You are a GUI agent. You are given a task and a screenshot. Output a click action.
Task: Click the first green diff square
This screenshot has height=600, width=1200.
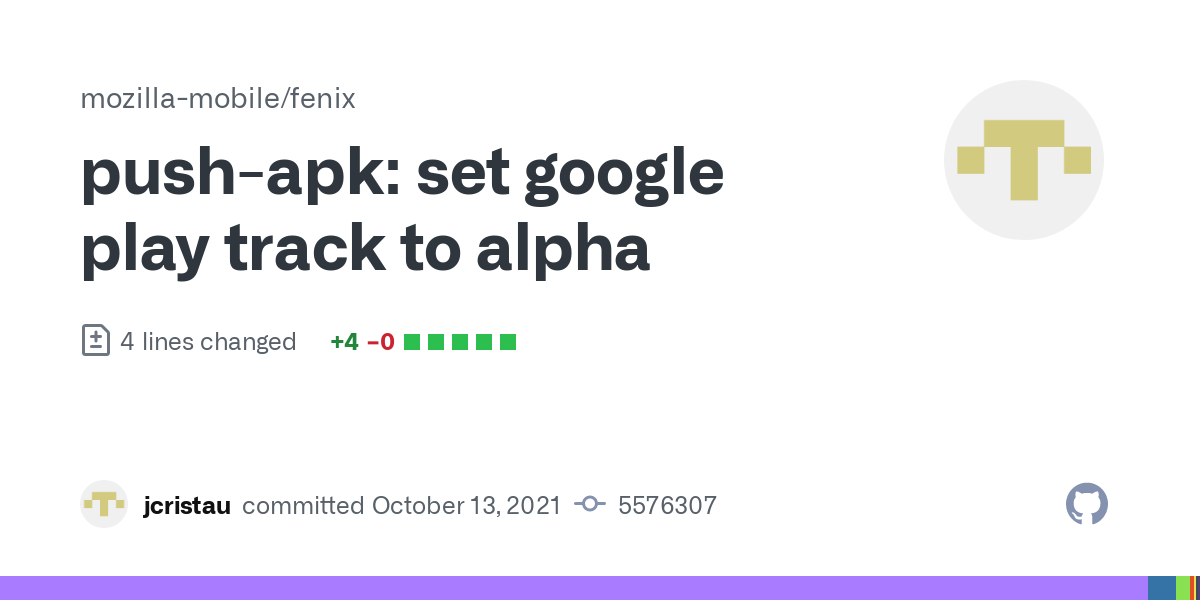[x=412, y=342]
